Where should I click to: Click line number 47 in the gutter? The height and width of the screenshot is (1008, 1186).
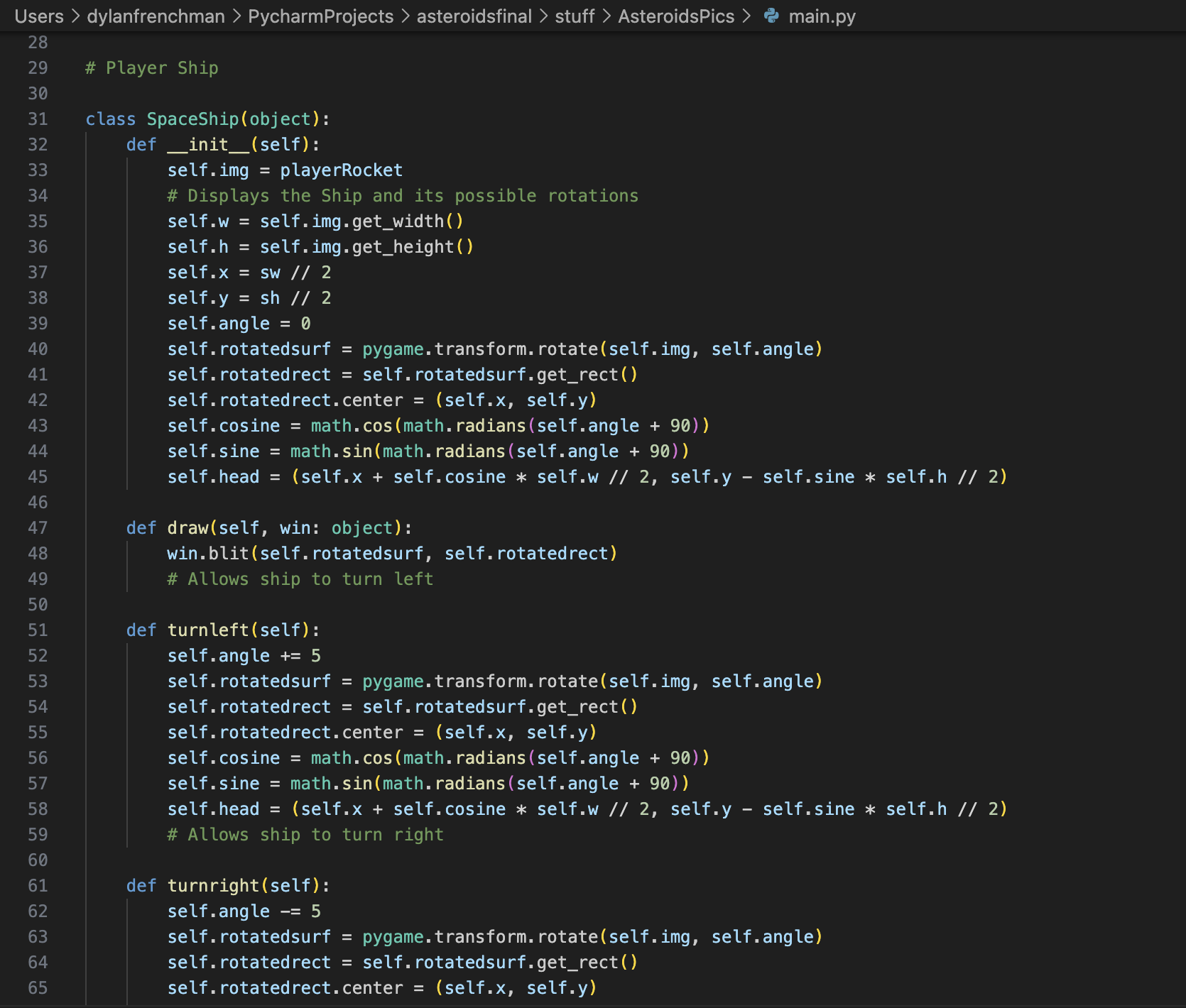click(38, 528)
